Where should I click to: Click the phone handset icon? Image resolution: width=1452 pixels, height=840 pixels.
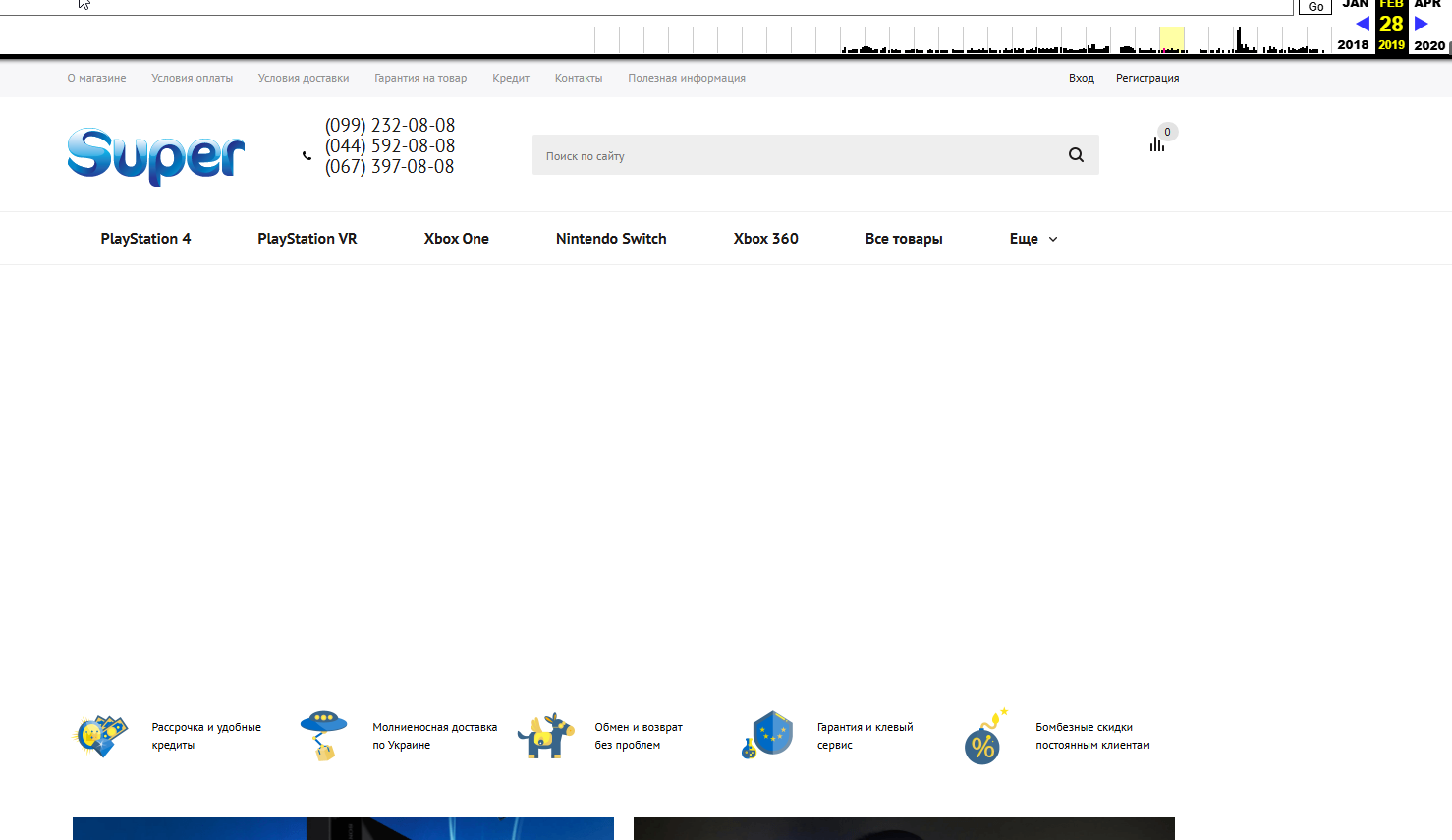coord(307,155)
